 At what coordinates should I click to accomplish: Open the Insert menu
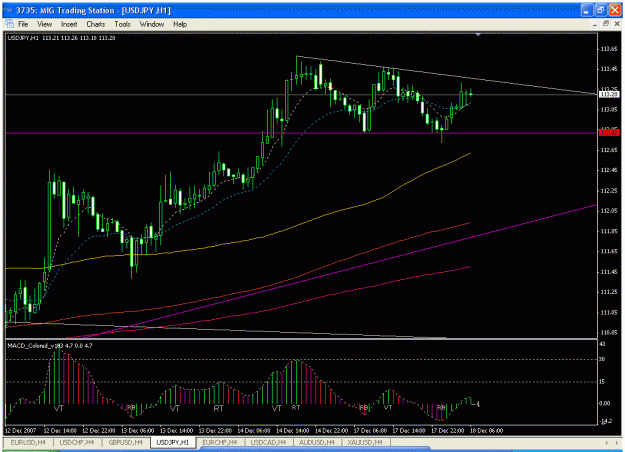pos(69,24)
